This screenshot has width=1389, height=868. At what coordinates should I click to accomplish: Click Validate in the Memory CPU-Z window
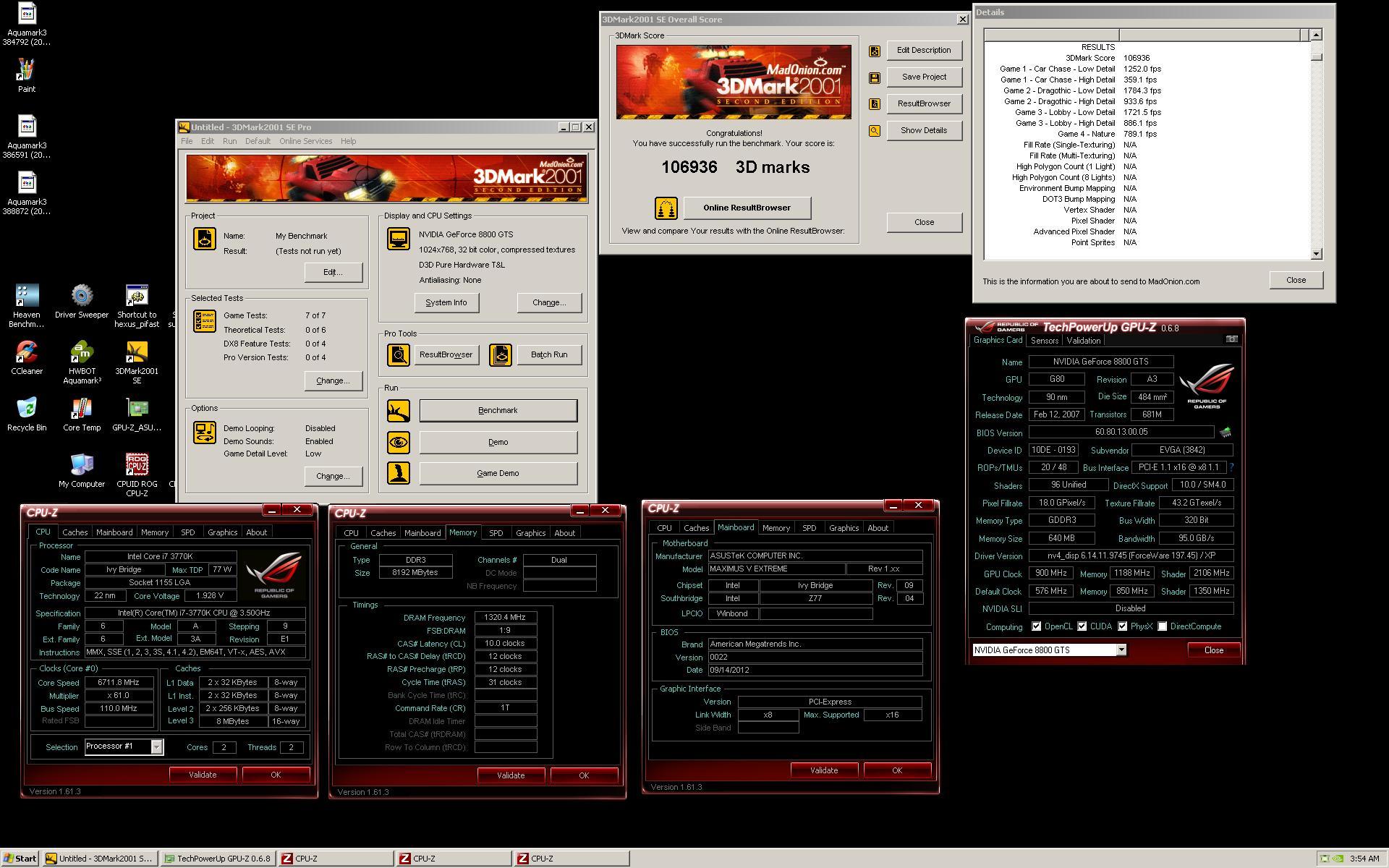(x=511, y=775)
